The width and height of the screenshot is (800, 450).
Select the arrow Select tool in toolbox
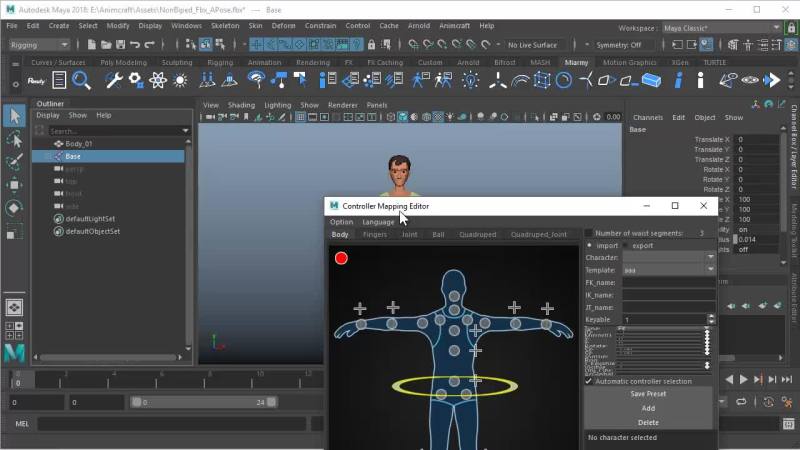14,116
